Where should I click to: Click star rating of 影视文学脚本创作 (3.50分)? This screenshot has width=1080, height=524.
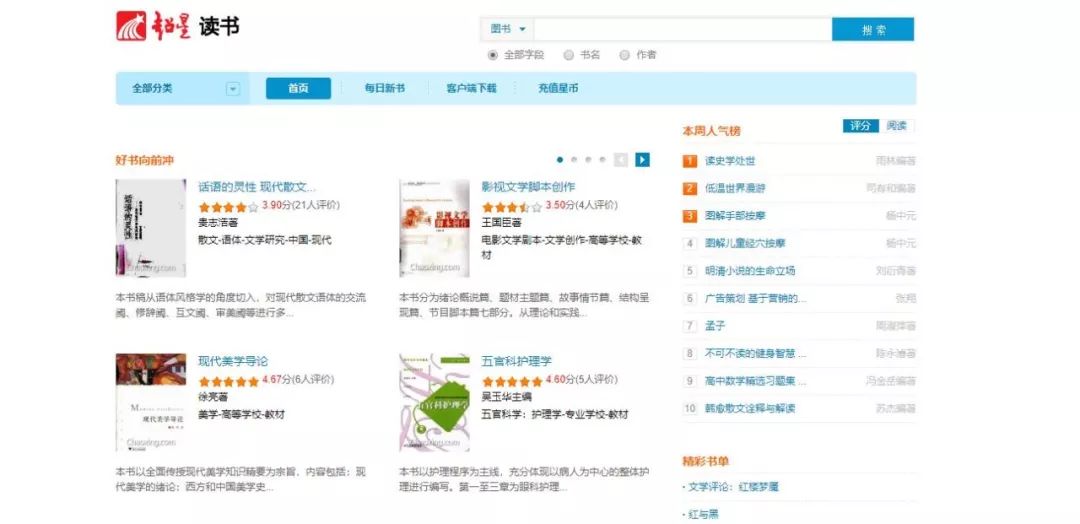coord(512,206)
